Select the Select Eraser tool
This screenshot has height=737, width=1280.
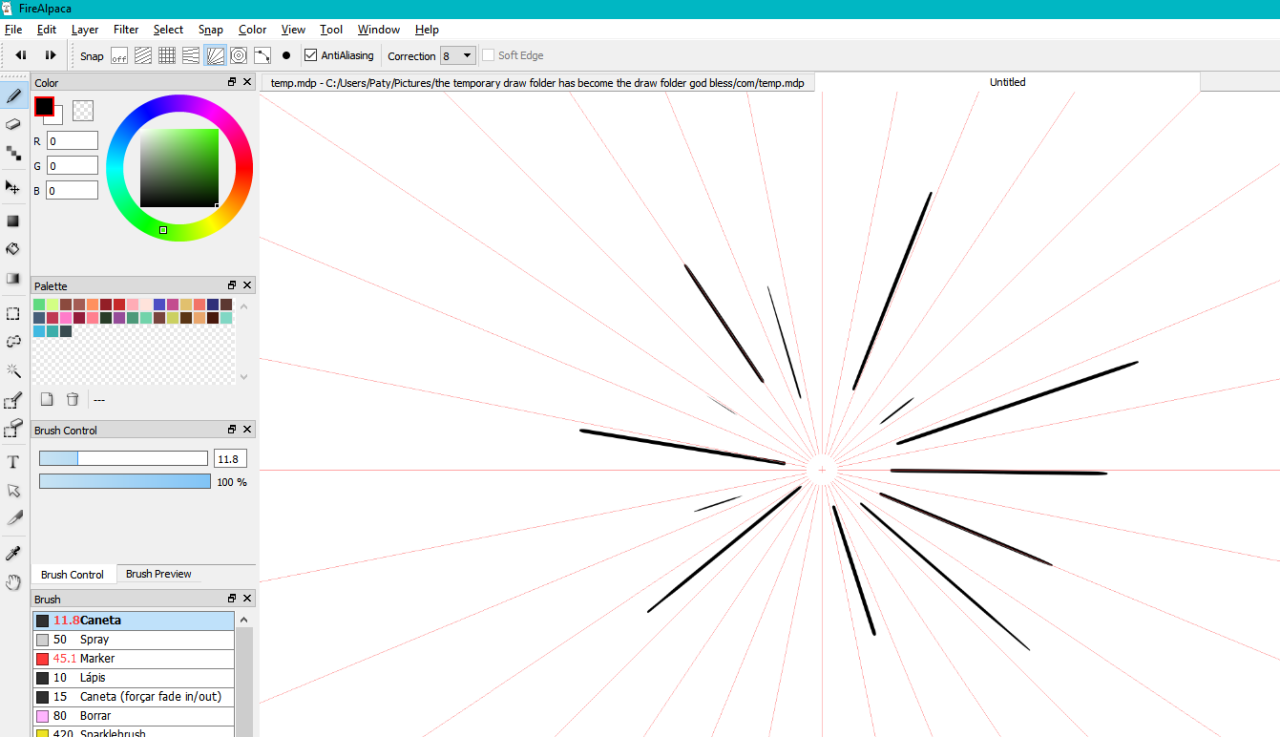(14, 429)
